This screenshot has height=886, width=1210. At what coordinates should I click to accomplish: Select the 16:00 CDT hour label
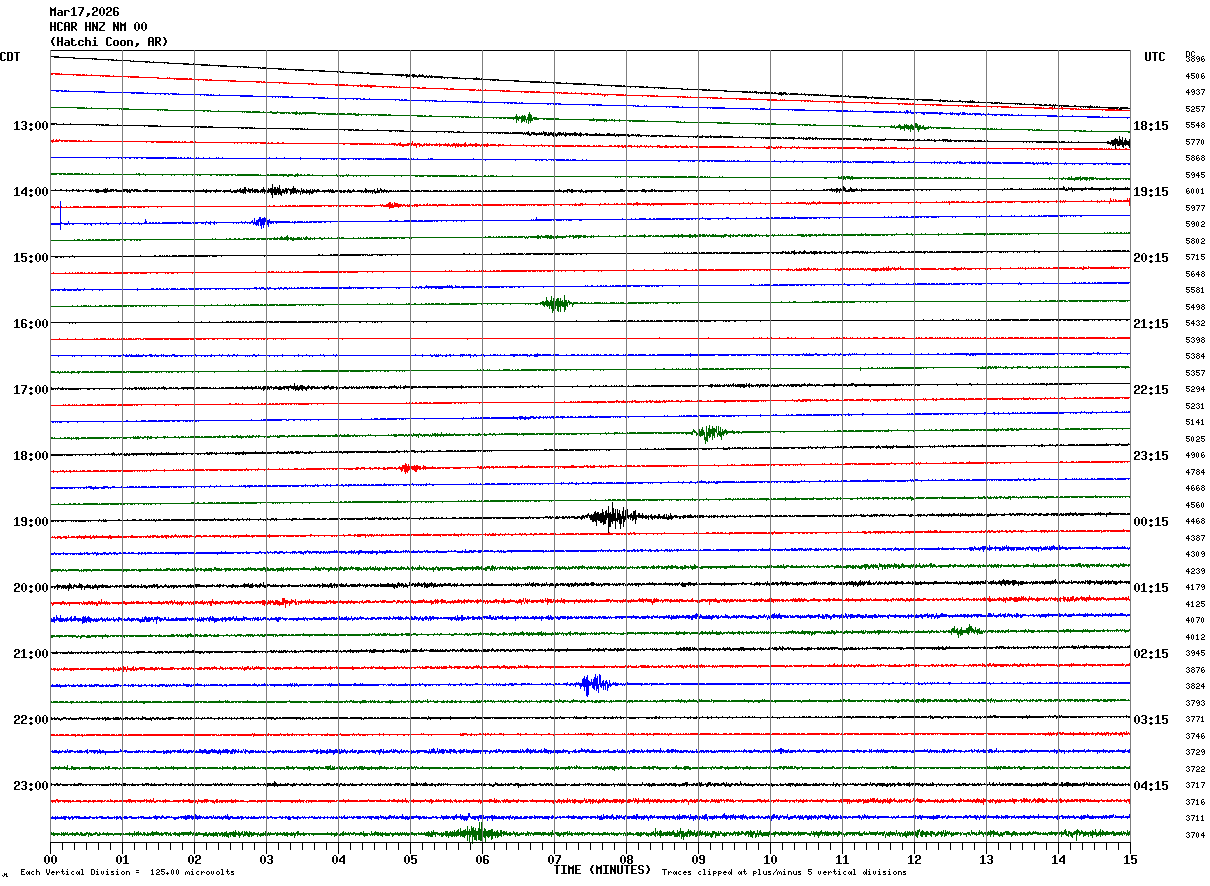pyautogui.click(x=31, y=324)
